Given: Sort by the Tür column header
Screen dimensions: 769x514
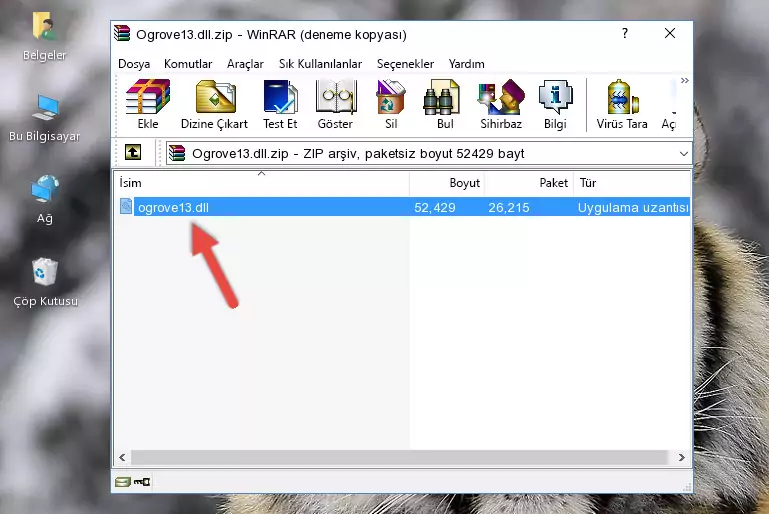Looking at the screenshot, I should (632, 183).
